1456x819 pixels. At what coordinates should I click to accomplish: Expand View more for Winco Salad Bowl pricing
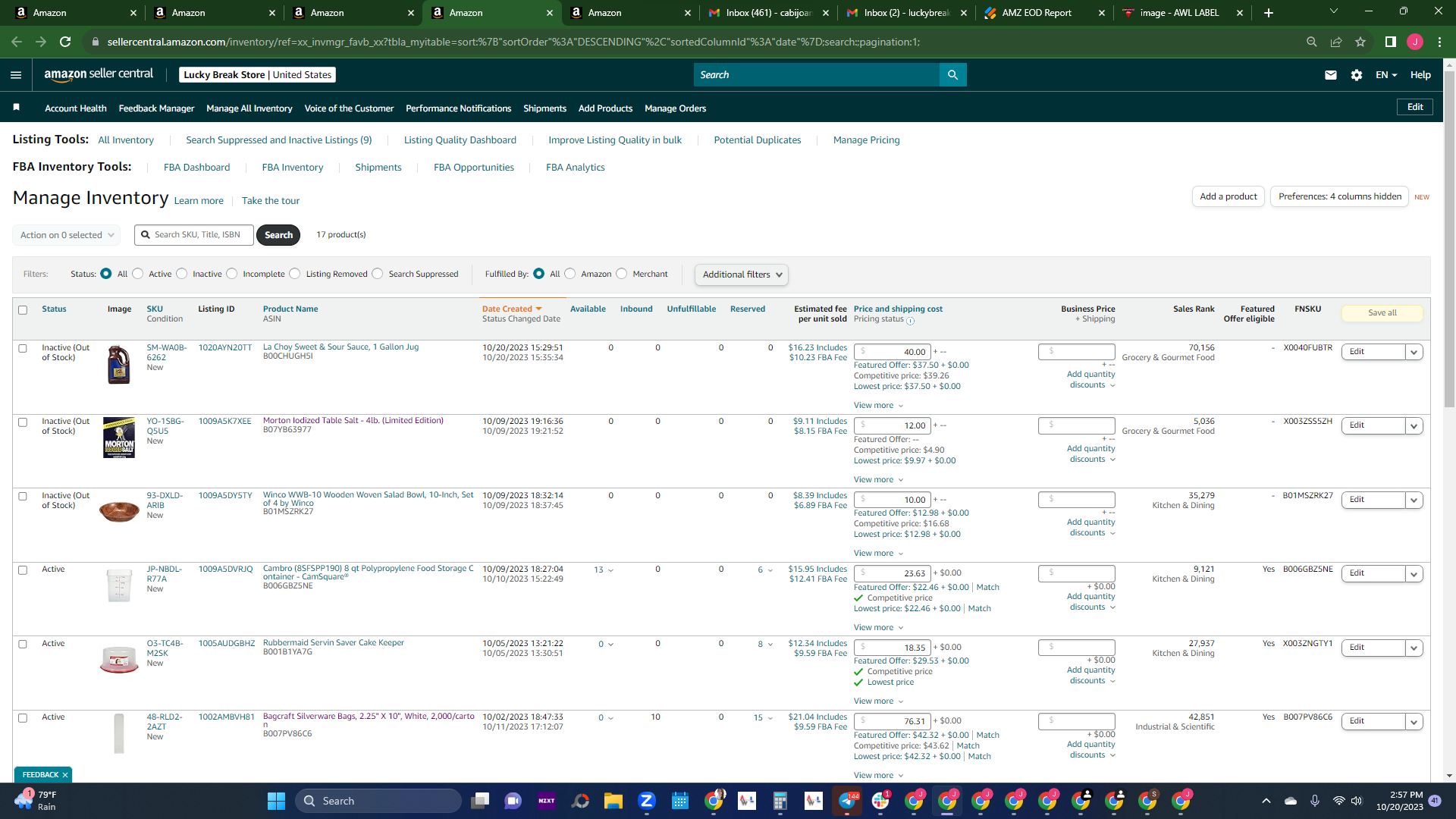[x=878, y=554]
